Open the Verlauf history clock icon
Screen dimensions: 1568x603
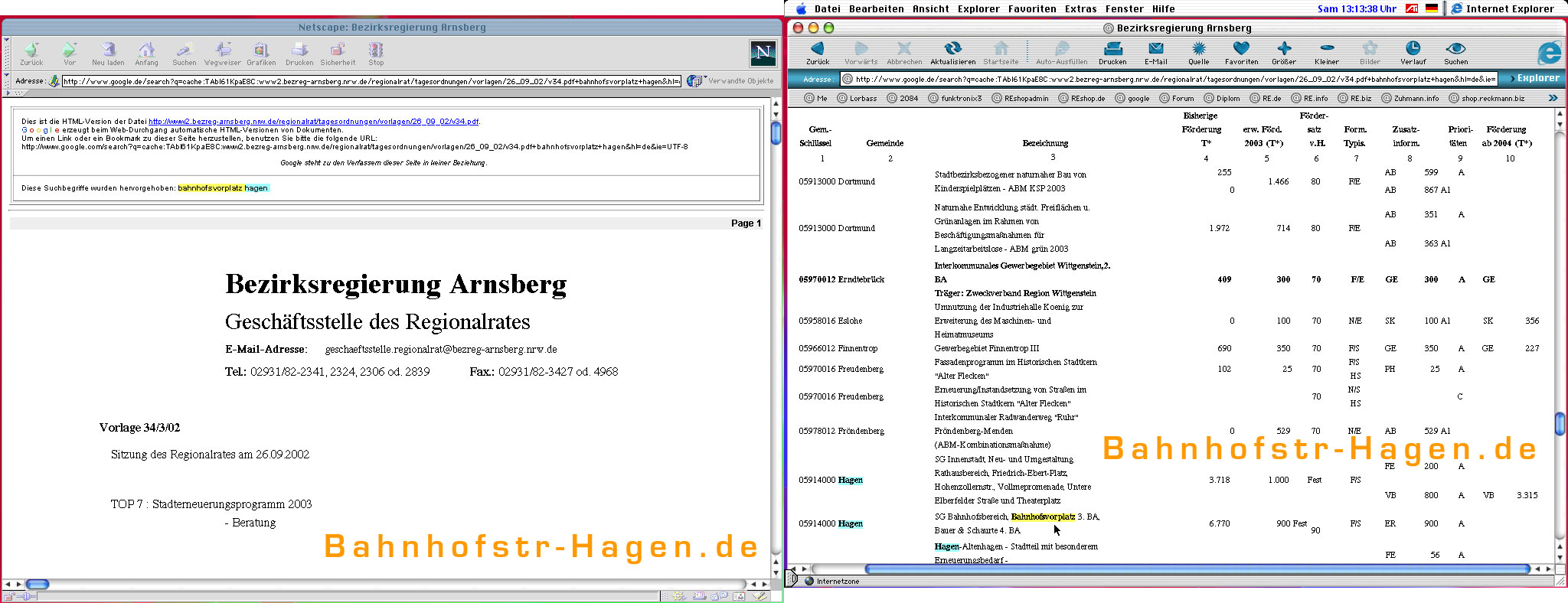click(x=1413, y=51)
